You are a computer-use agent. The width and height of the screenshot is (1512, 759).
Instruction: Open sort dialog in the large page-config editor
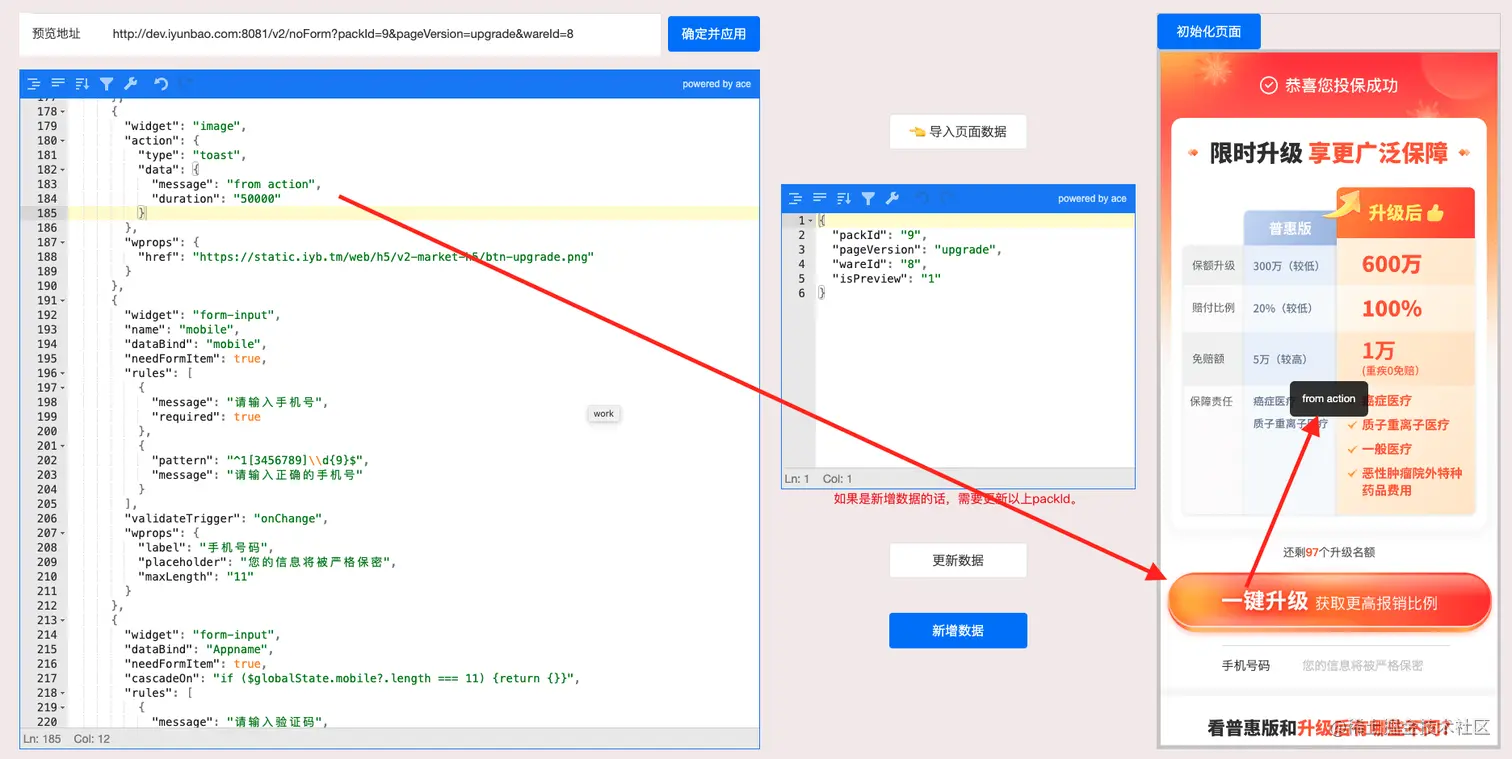point(82,84)
